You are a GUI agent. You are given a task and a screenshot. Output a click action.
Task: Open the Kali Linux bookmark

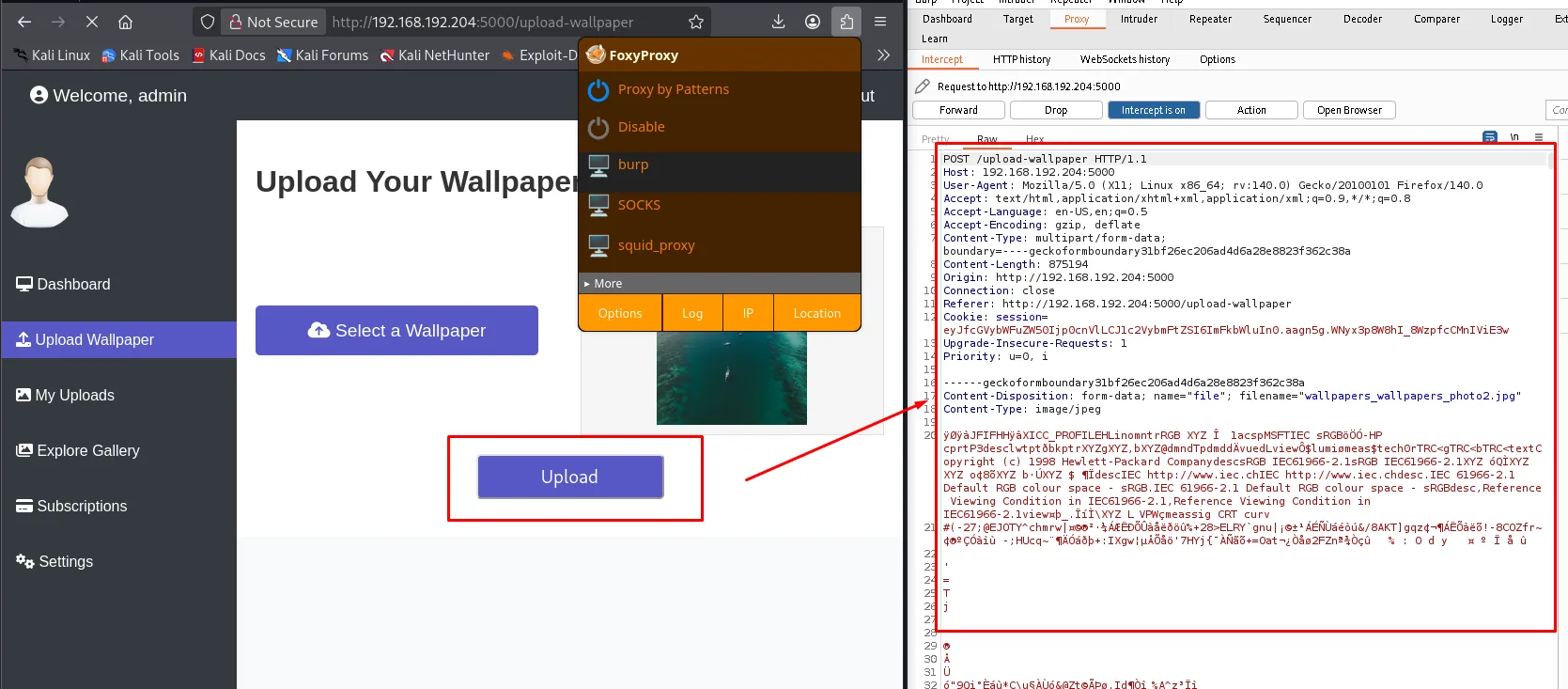click(x=52, y=55)
